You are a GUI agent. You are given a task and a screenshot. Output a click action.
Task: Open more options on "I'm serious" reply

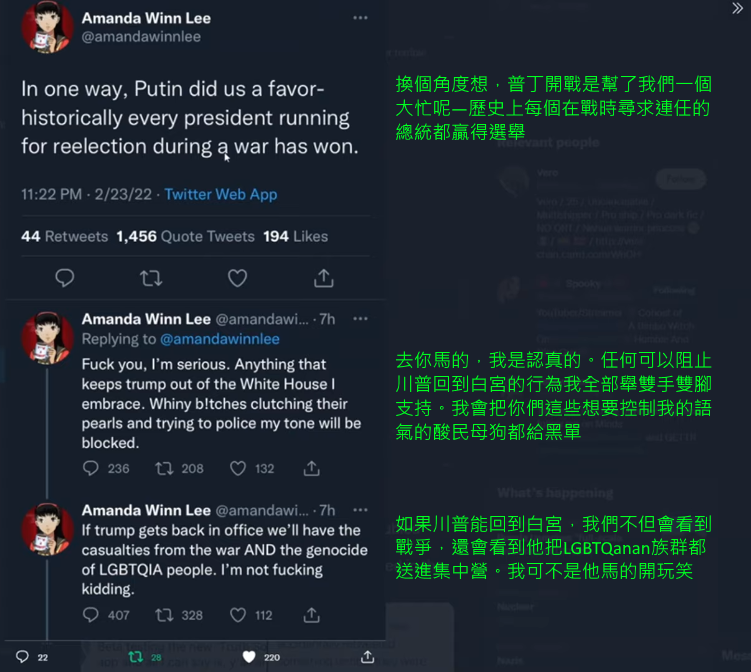click(360, 319)
